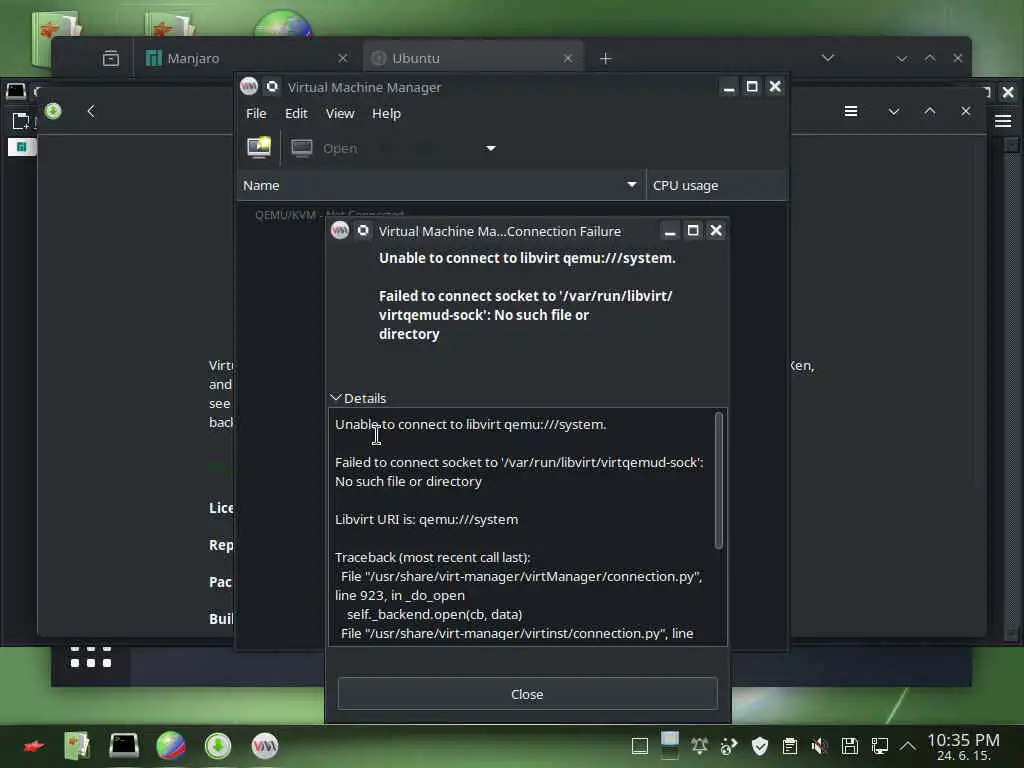Click the pin icon in Virtual Machine Manager title bar
The image size is (1024, 768).
(x=272, y=87)
